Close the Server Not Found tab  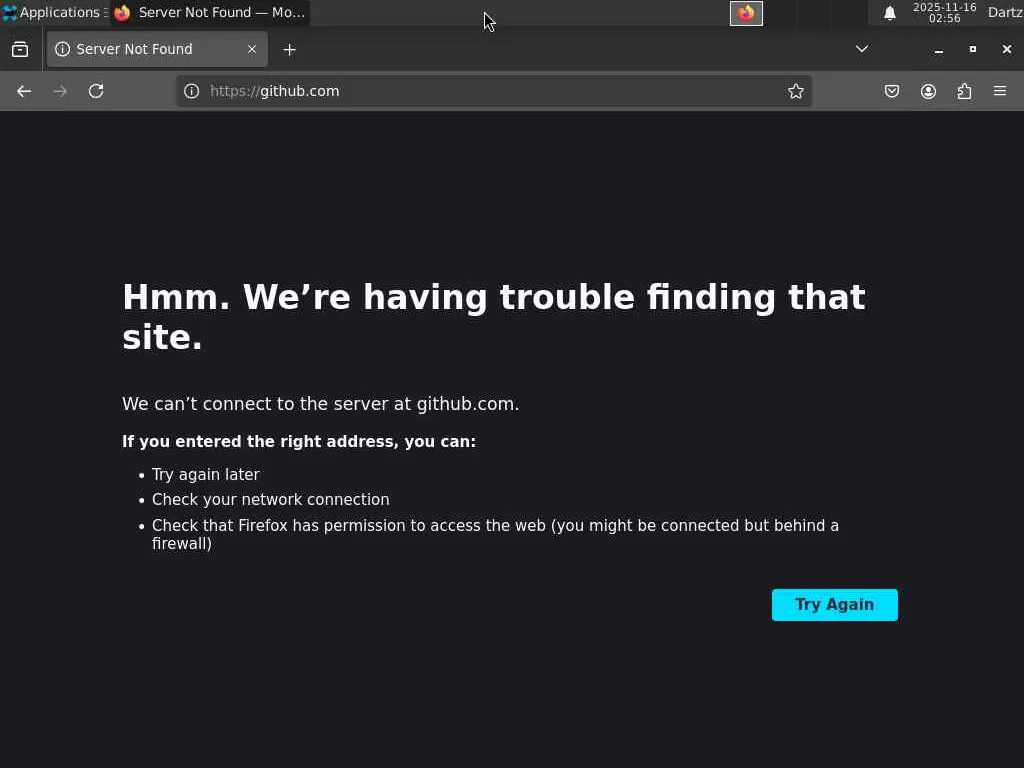tap(252, 49)
